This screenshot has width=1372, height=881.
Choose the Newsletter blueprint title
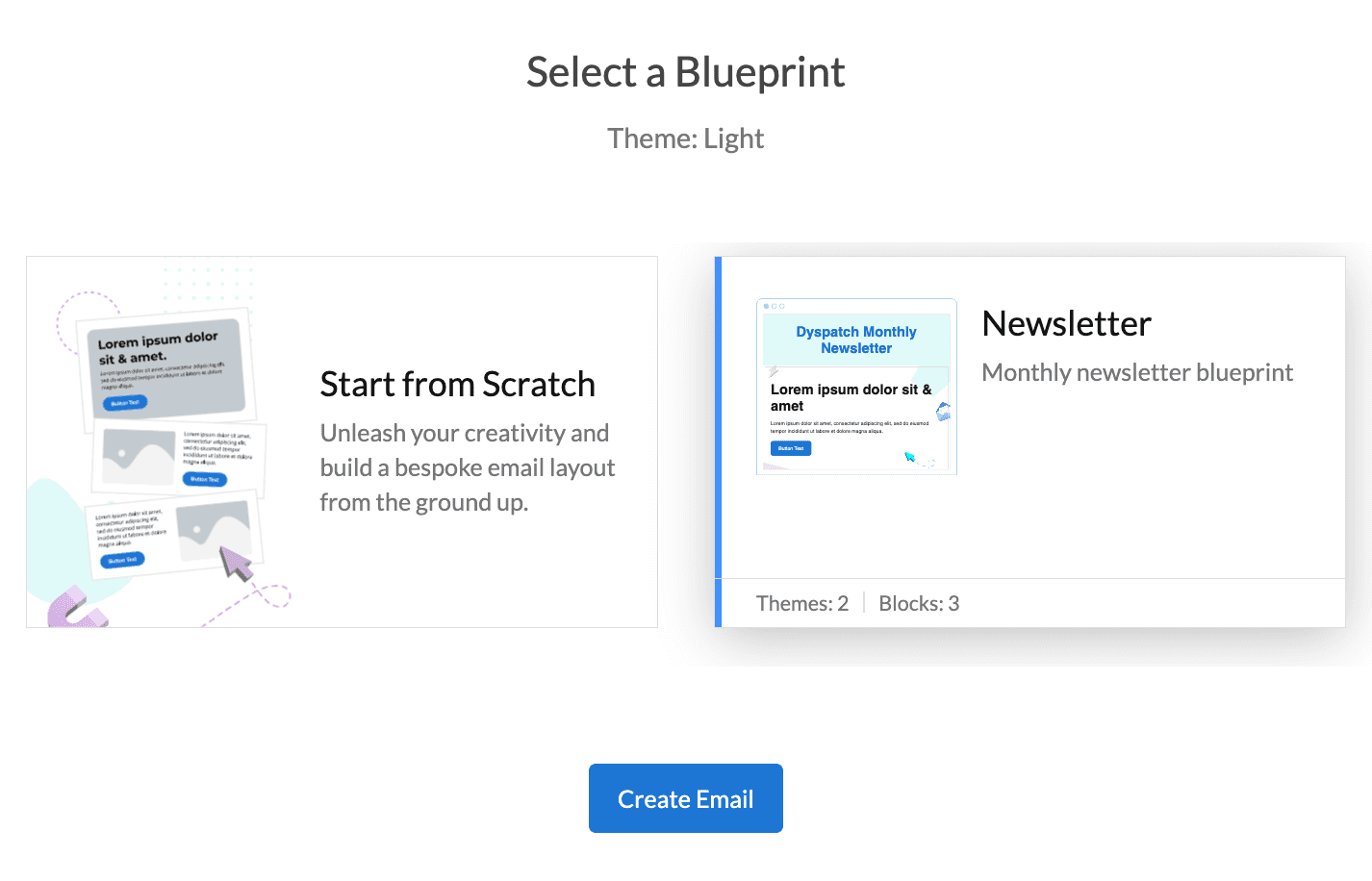[1066, 324]
